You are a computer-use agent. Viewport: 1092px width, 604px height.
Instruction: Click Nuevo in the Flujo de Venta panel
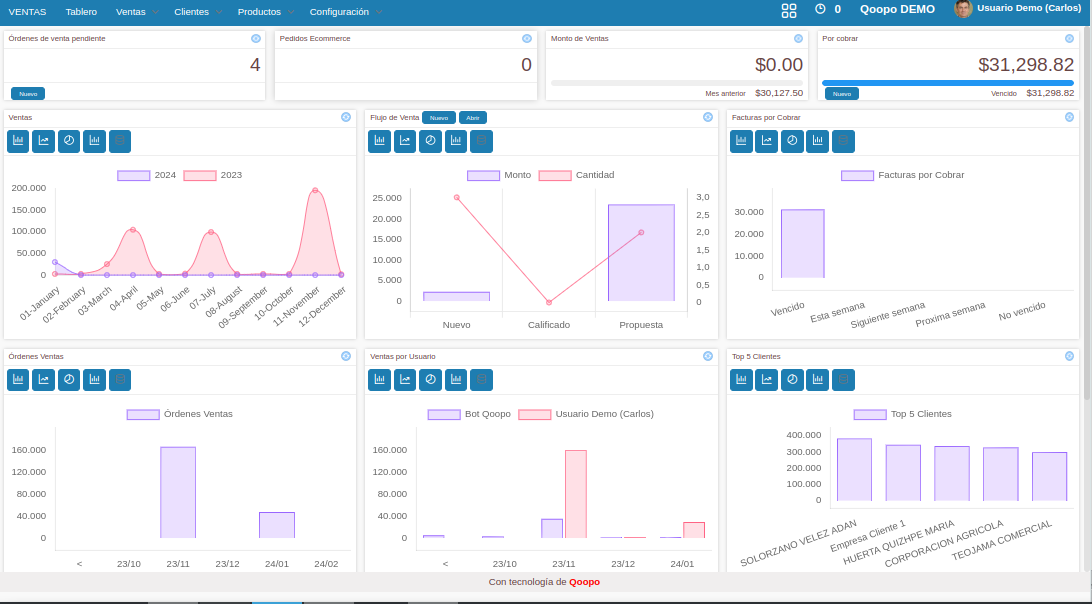point(441,117)
